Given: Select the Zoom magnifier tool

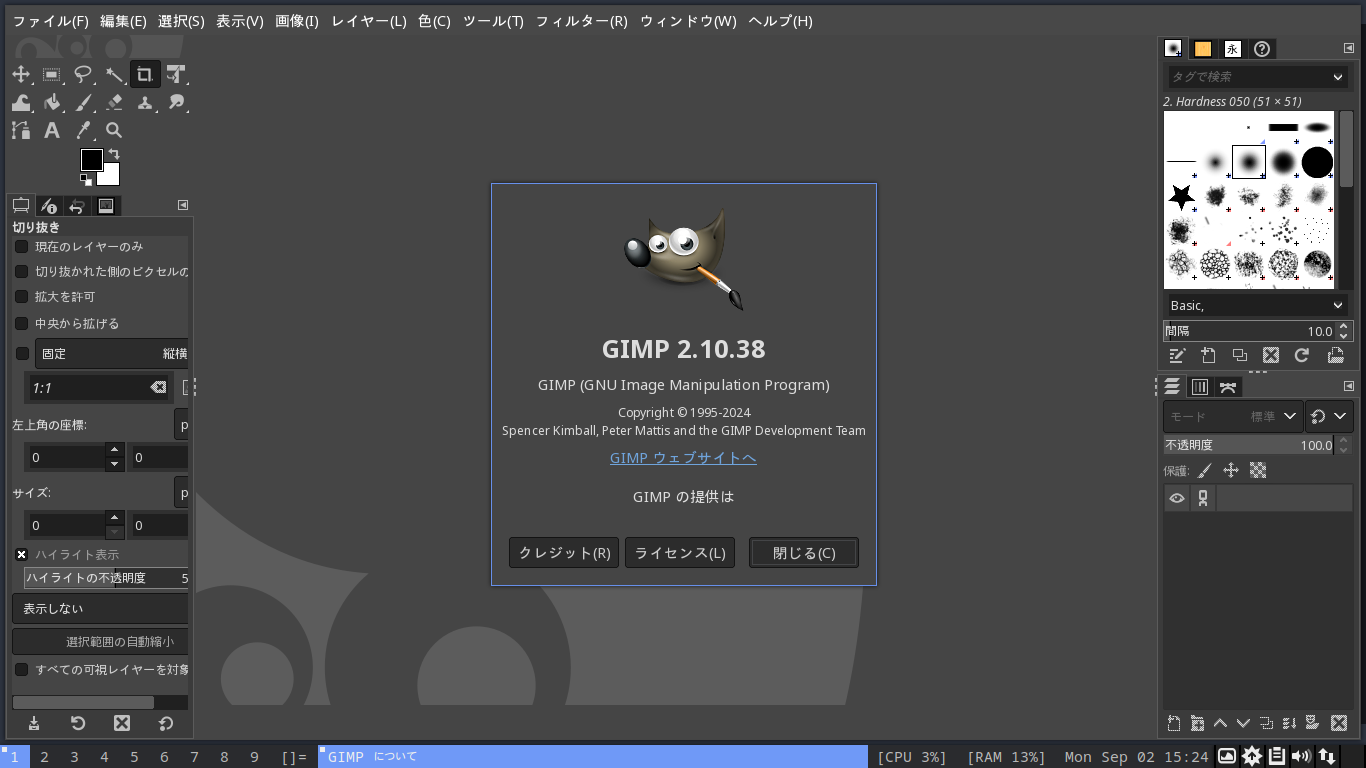Looking at the screenshot, I should pyautogui.click(x=114, y=130).
